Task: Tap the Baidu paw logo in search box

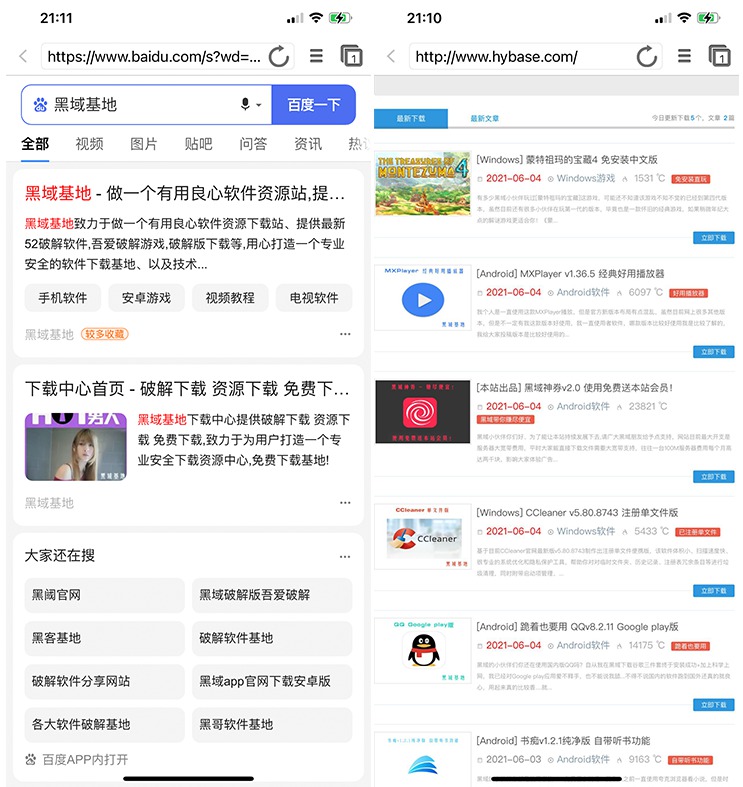Action: click(40, 104)
